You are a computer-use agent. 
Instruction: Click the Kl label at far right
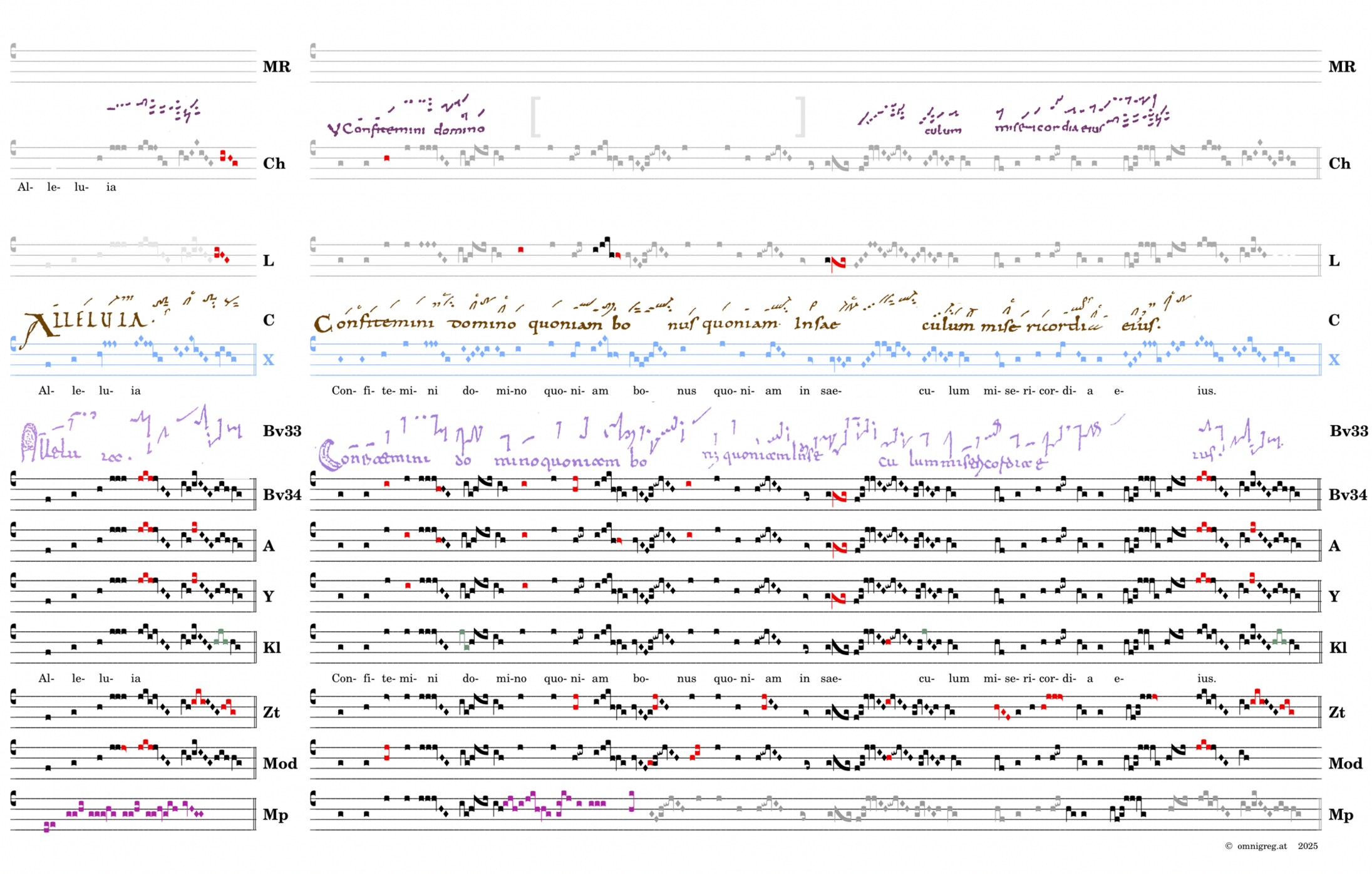coord(1338,648)
